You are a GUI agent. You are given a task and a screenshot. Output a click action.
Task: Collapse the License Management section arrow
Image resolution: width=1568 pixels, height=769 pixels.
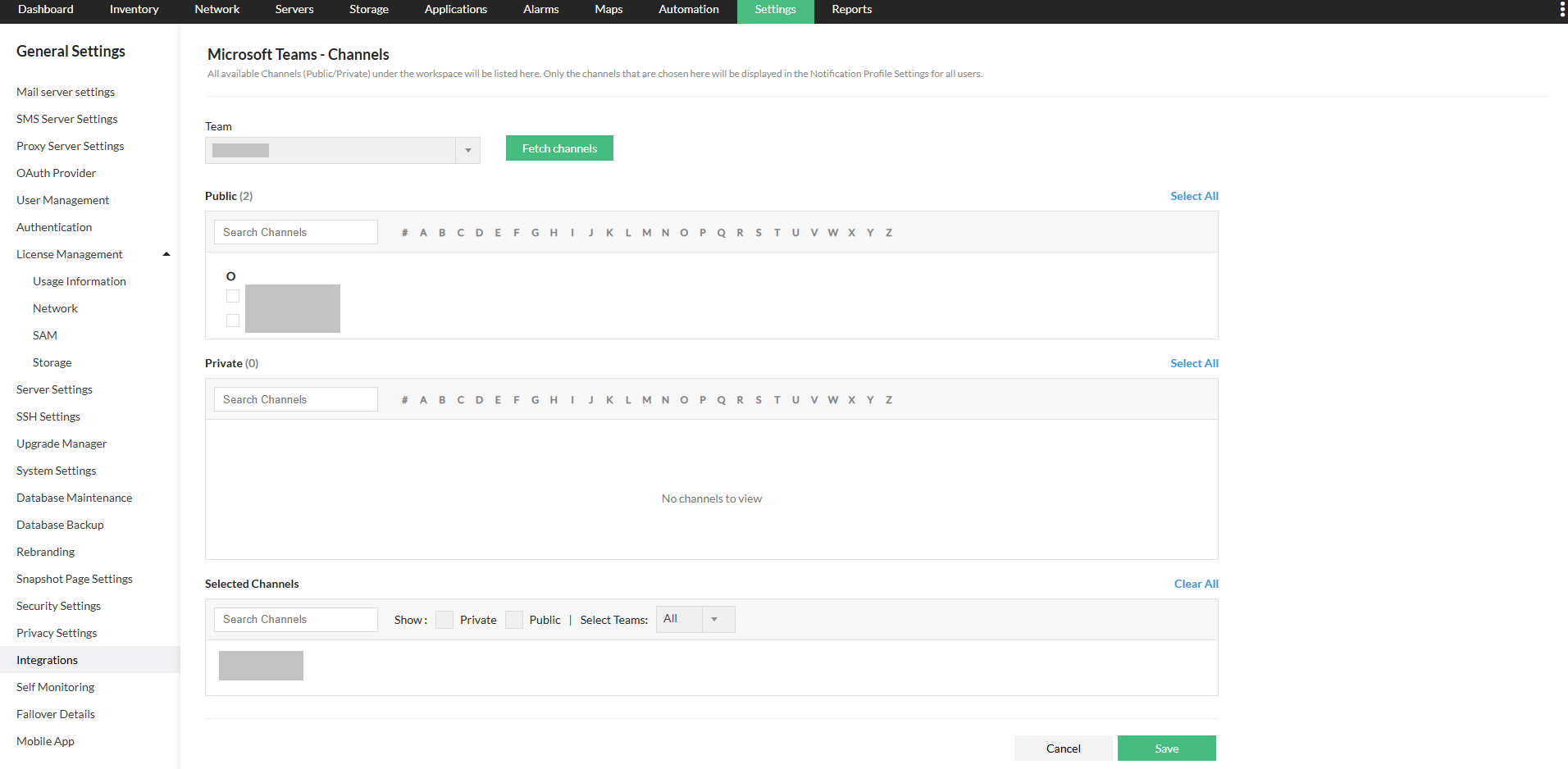[166, 254]
